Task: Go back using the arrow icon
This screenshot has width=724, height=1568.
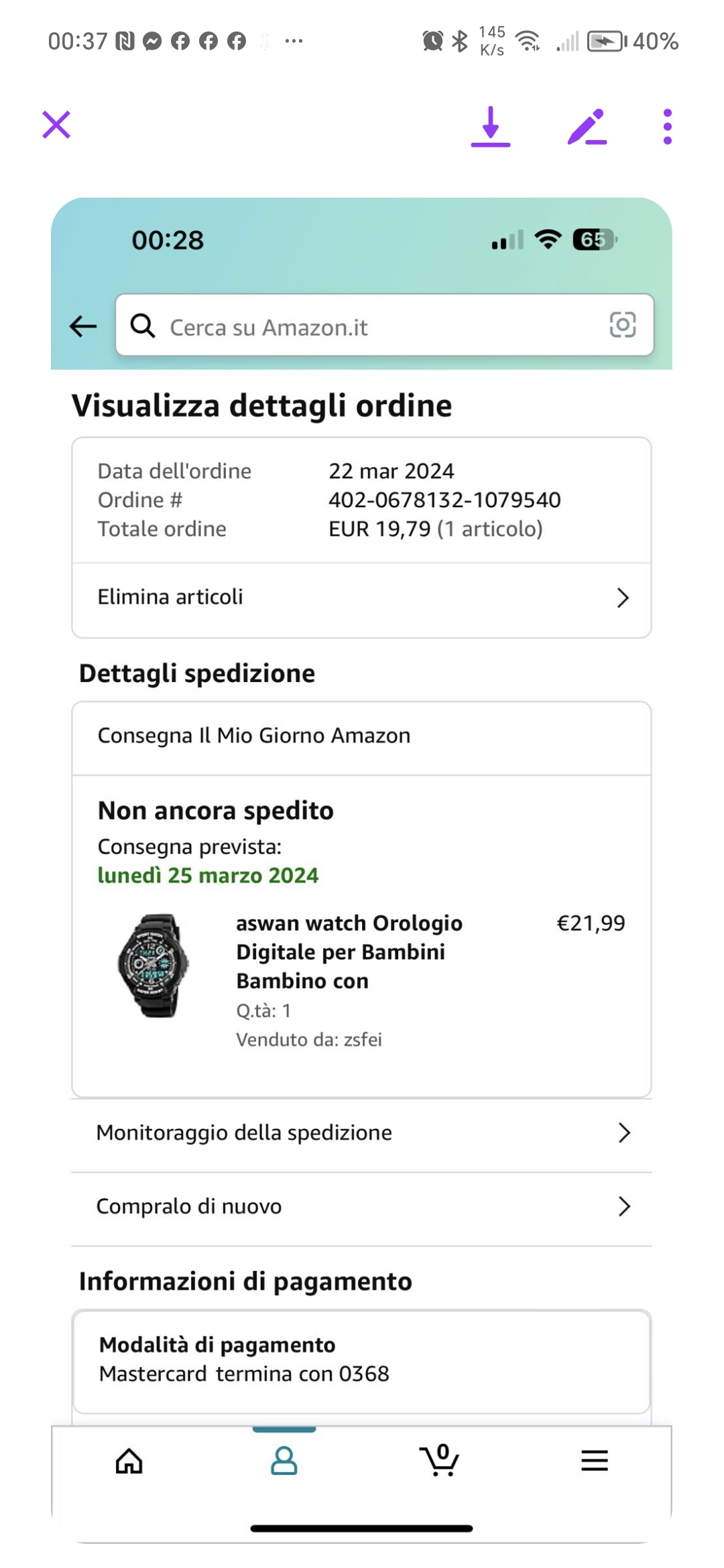Action: click(x=84, y=326)
